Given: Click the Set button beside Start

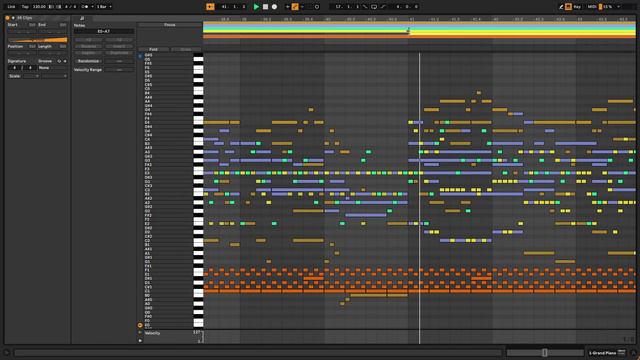Looking at the screenshot, I should (32, 25).
